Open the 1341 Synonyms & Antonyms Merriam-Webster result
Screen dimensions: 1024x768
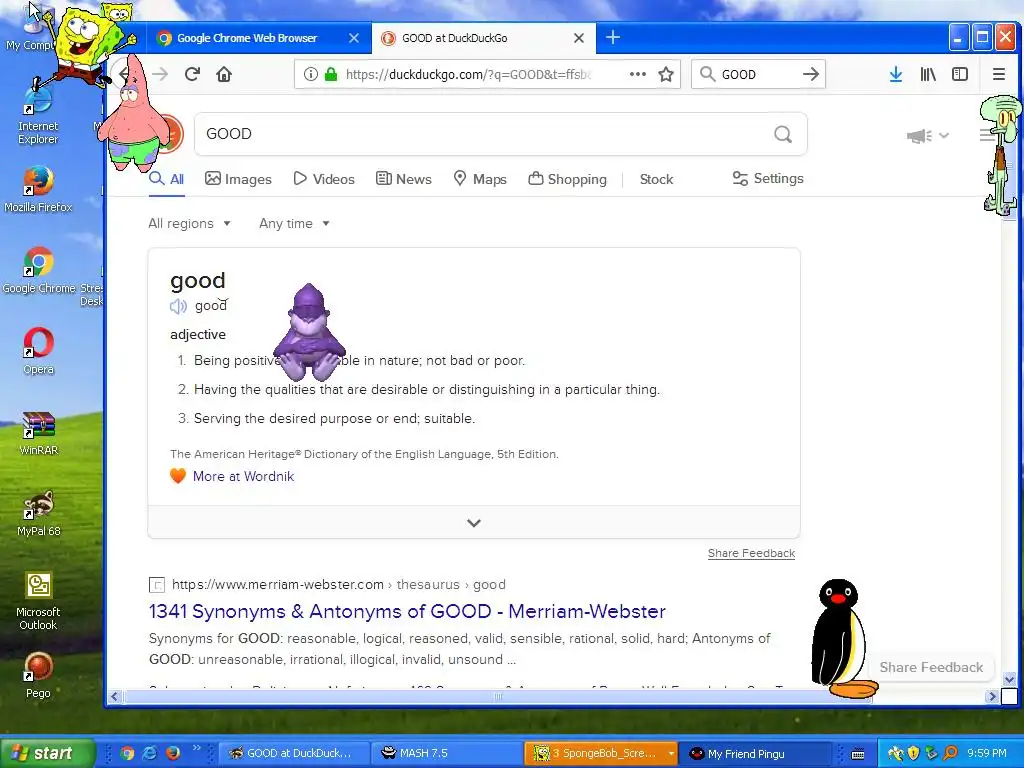407,611
